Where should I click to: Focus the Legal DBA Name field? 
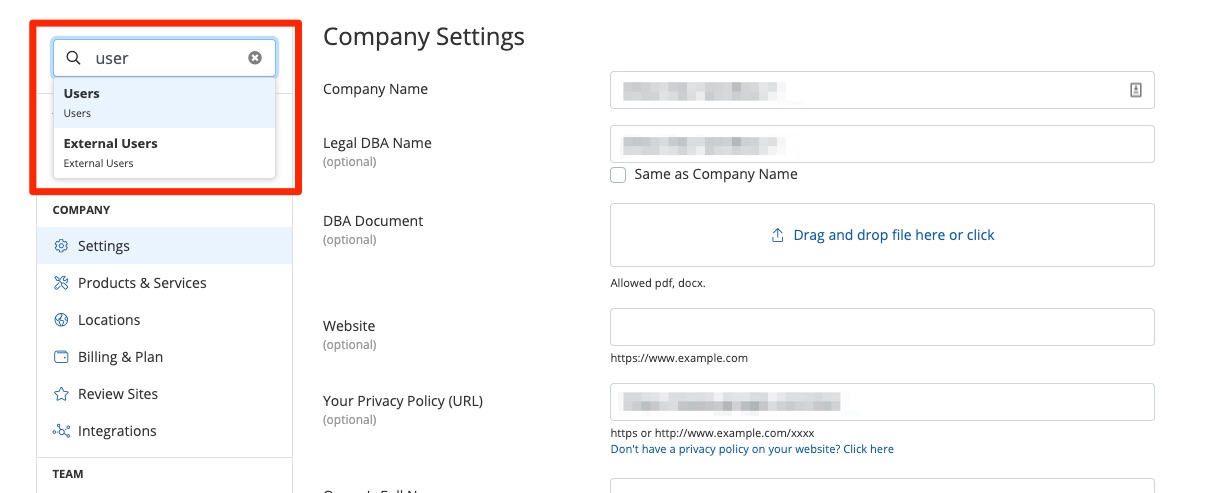[882, 144]
